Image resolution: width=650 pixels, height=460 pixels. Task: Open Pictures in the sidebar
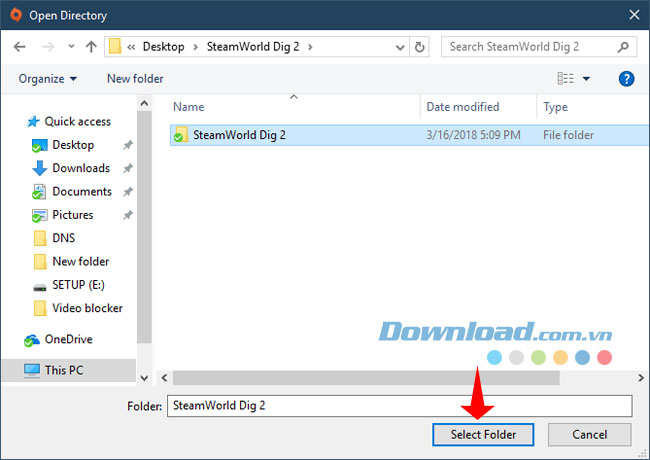pos(73,215)
